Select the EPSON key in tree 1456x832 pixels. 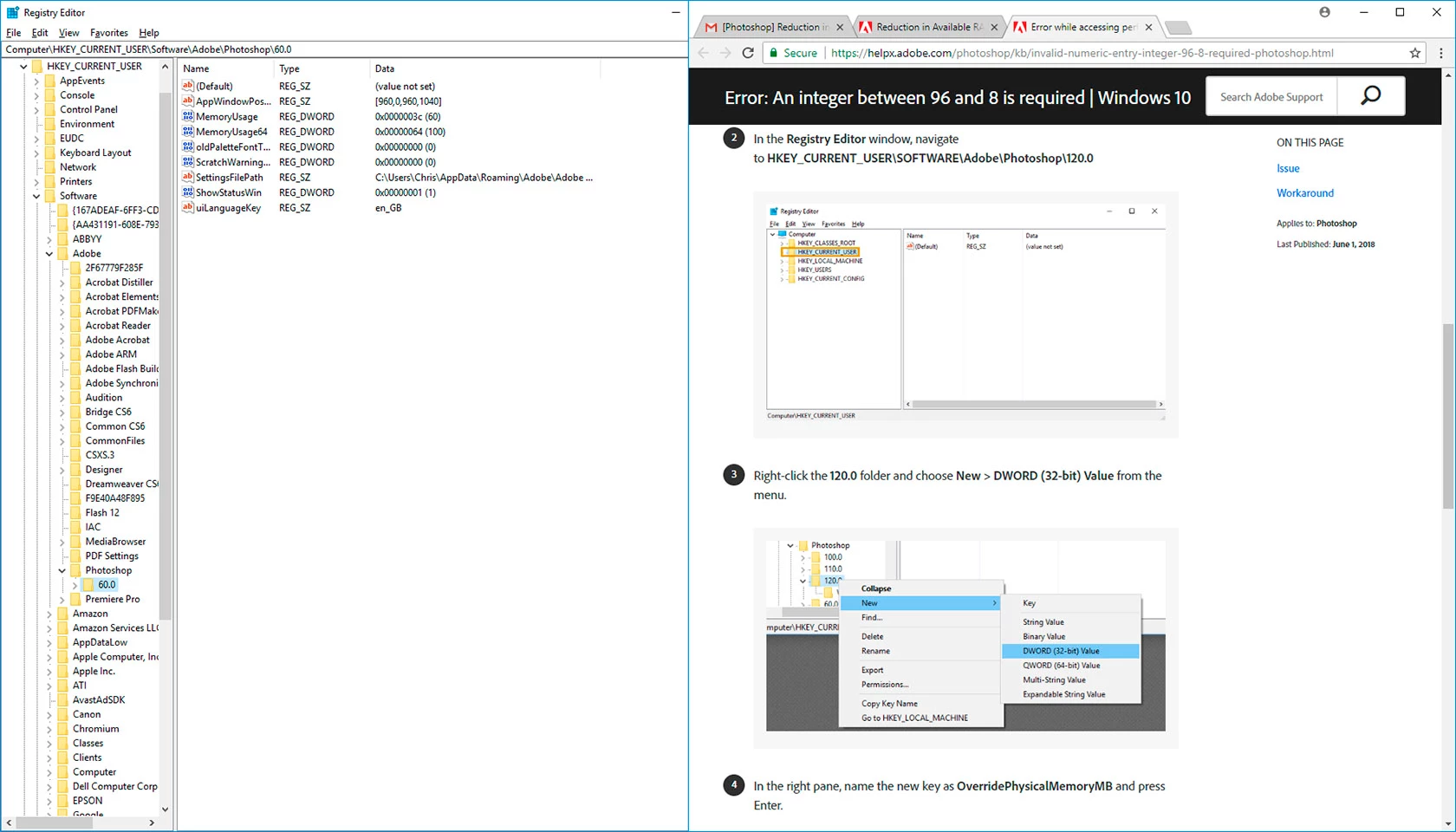[88, 801]
